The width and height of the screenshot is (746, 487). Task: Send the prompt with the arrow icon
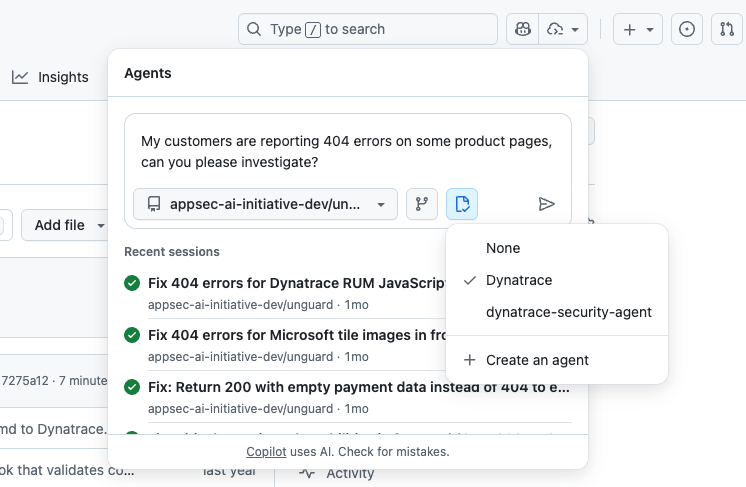coord(547,204)
